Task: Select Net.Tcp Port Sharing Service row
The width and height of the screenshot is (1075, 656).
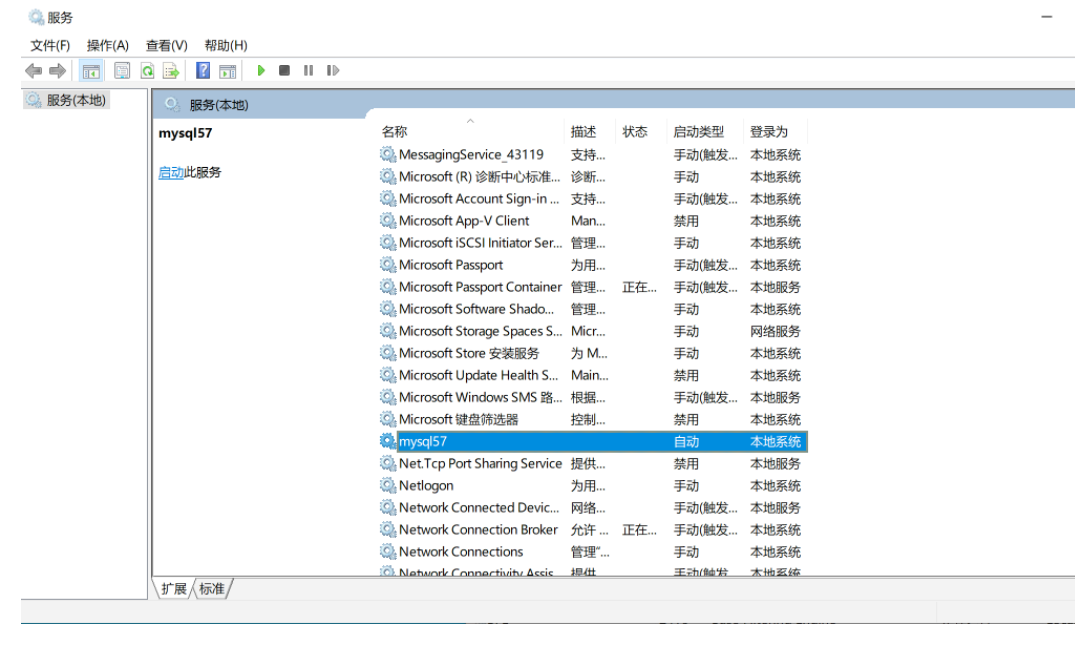Action: click(x=594, y=463)
